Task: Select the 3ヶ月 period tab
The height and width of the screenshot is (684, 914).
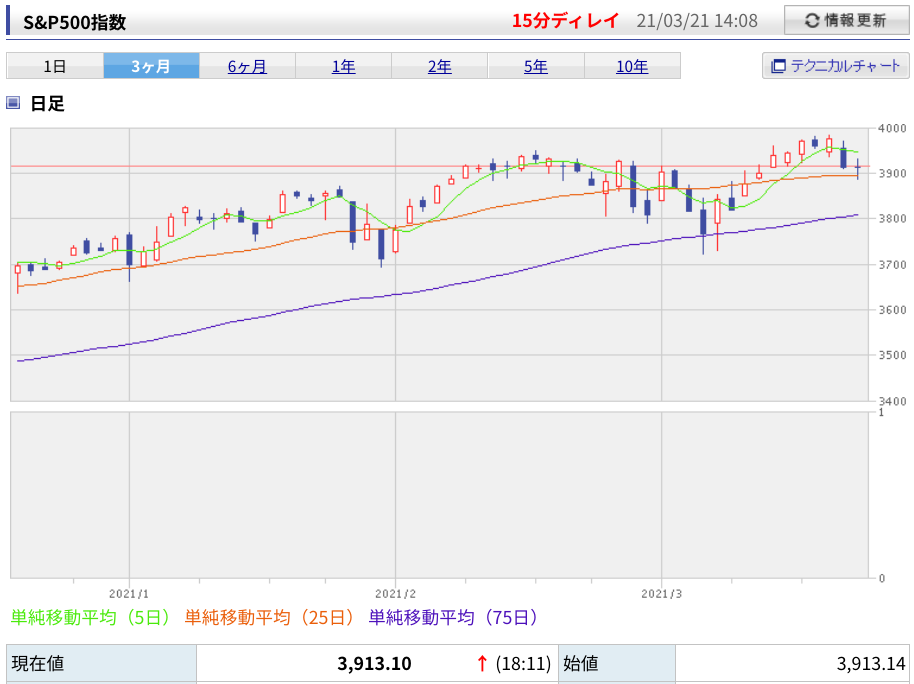Action: pyautogui.click(x=152, y=66)
